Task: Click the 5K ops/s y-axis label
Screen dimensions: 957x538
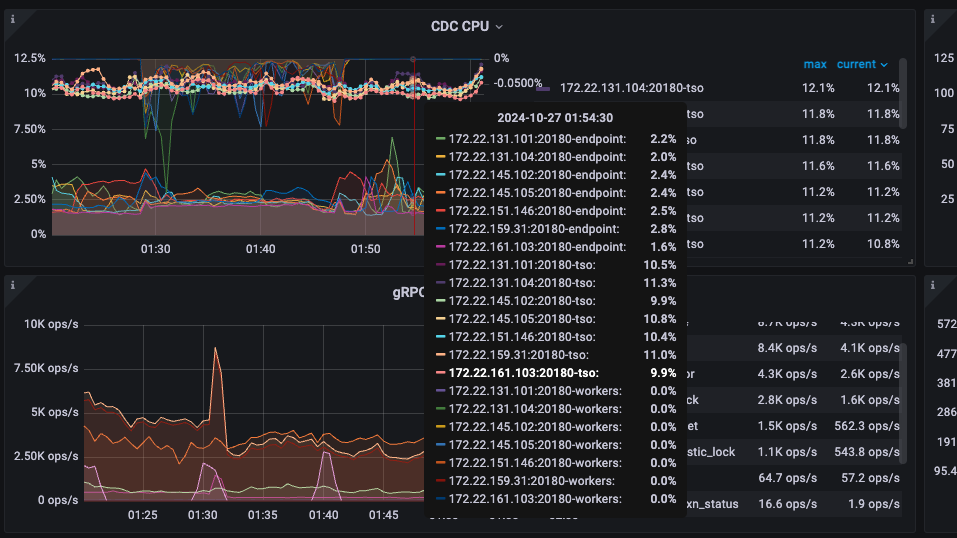Action: (55, 412)
